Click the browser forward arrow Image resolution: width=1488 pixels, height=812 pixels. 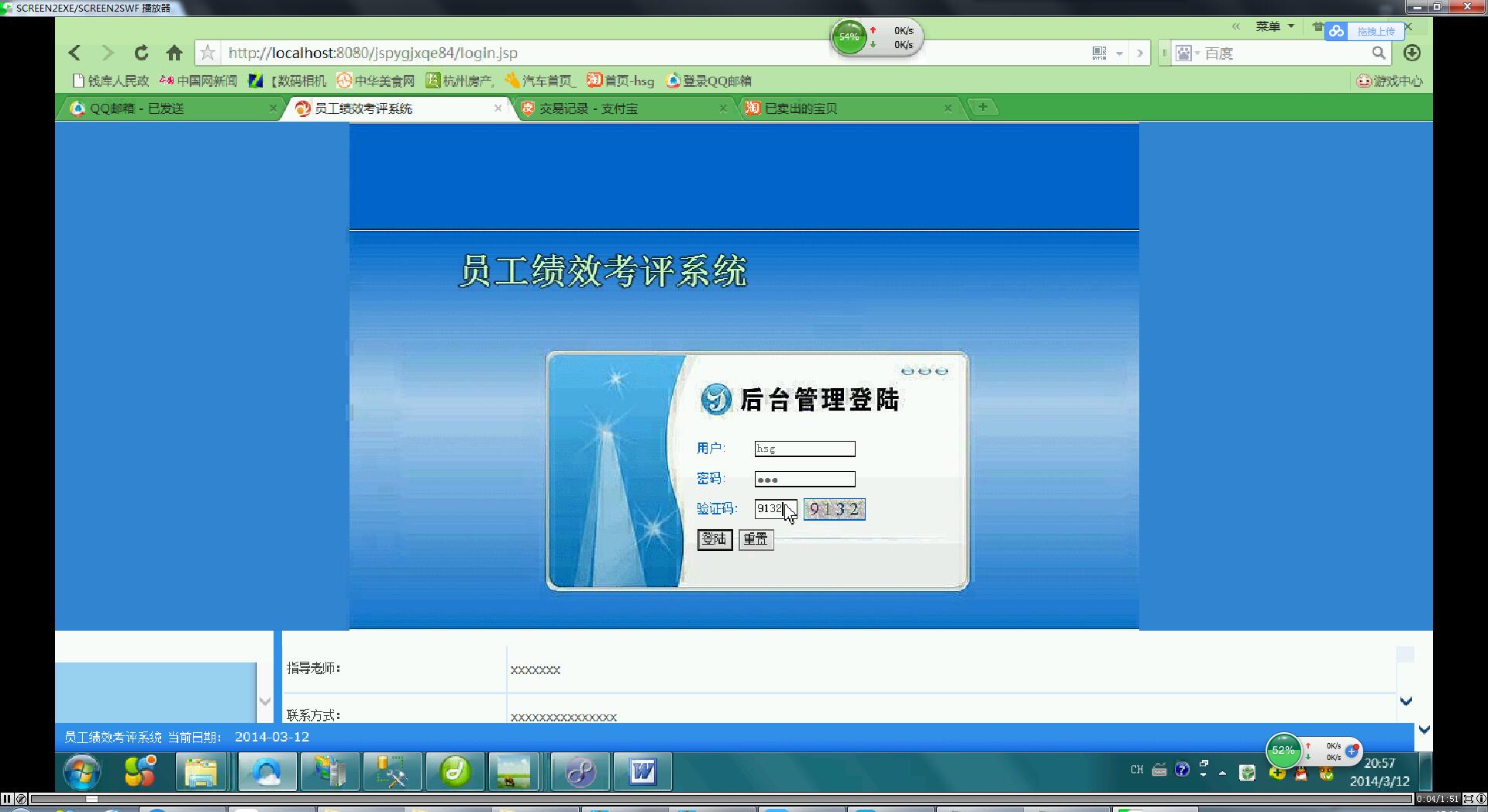pyautogui.click(x=108, y=53)
